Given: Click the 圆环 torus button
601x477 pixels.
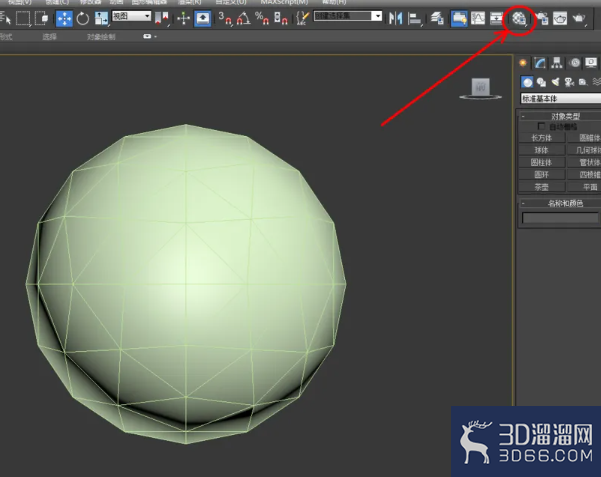Looking at the screenshot, I should (542, 174).
